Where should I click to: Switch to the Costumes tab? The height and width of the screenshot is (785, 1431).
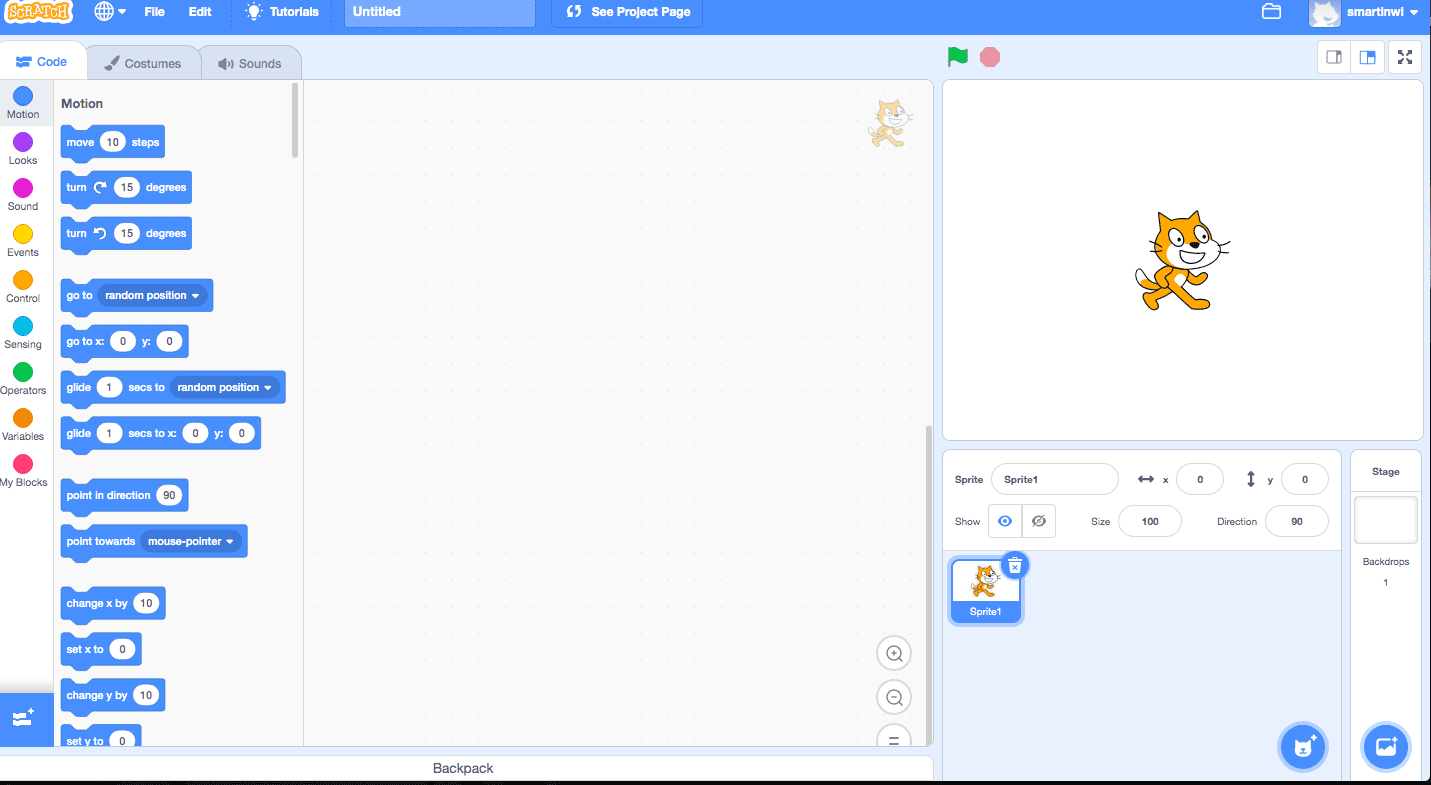[143, 63]
